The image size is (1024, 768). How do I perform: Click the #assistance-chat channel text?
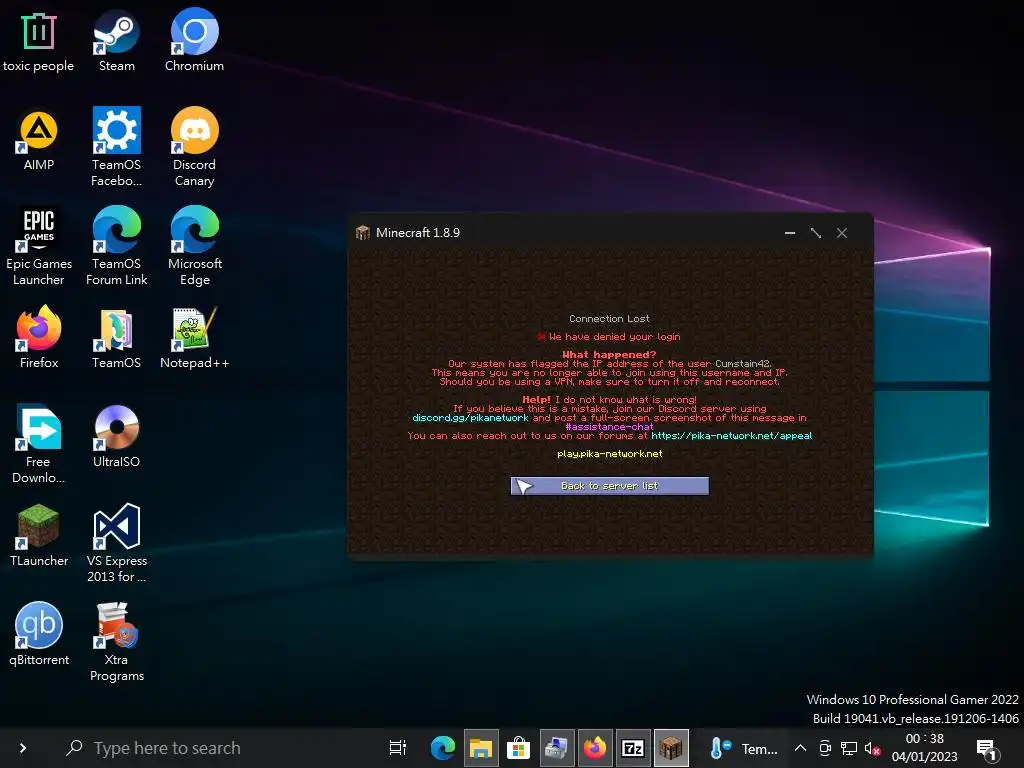[x=609, y=427]
